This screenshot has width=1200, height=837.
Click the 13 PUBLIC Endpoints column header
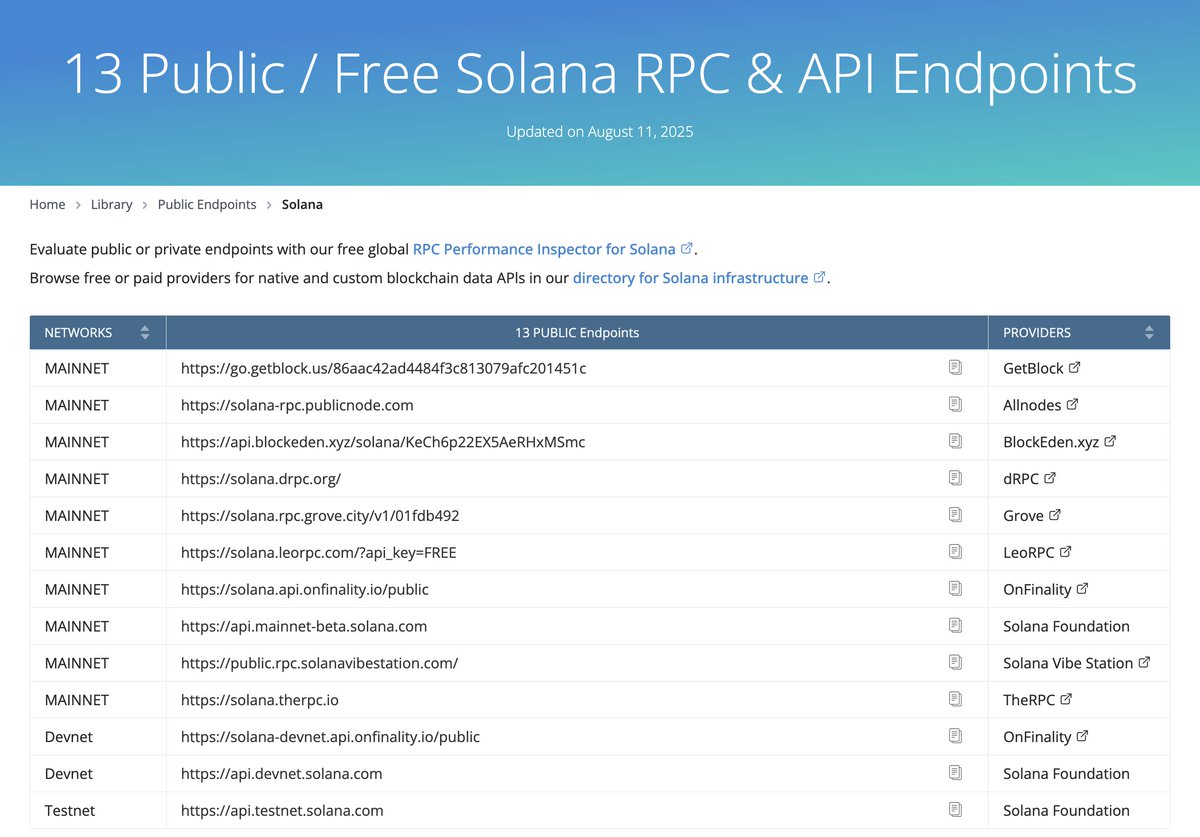coord(577,332)
